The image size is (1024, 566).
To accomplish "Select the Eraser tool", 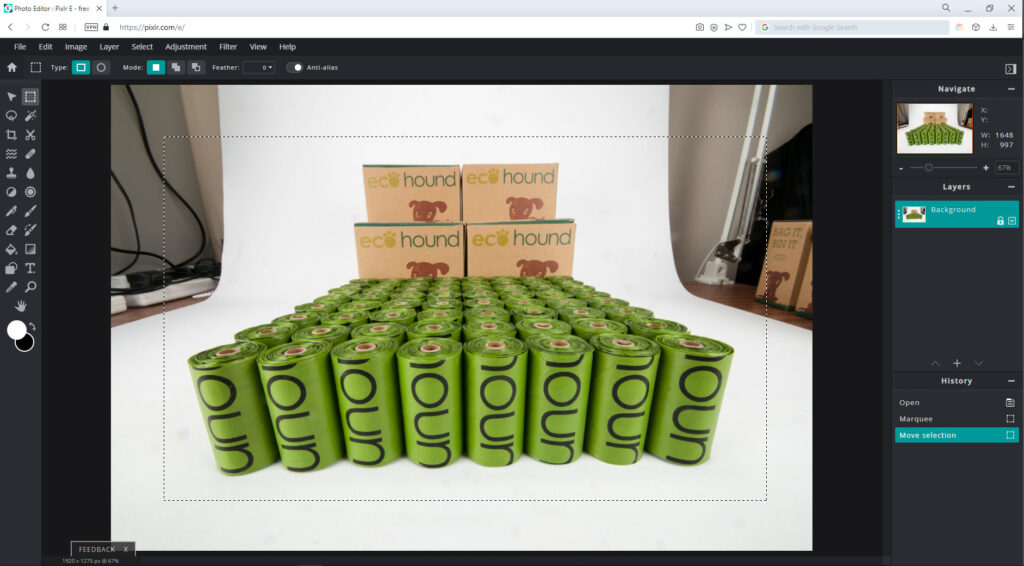I will click(x=11, y=230).
